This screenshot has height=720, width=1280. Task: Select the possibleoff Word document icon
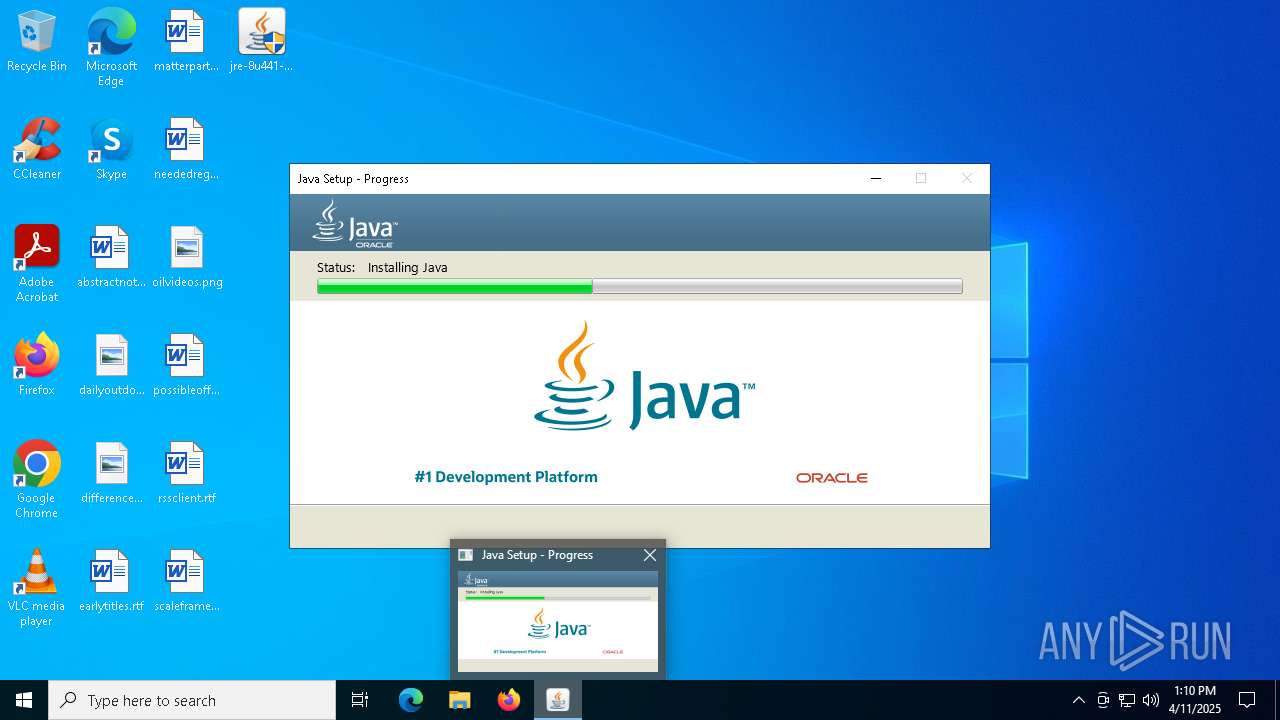coord(185,365)
